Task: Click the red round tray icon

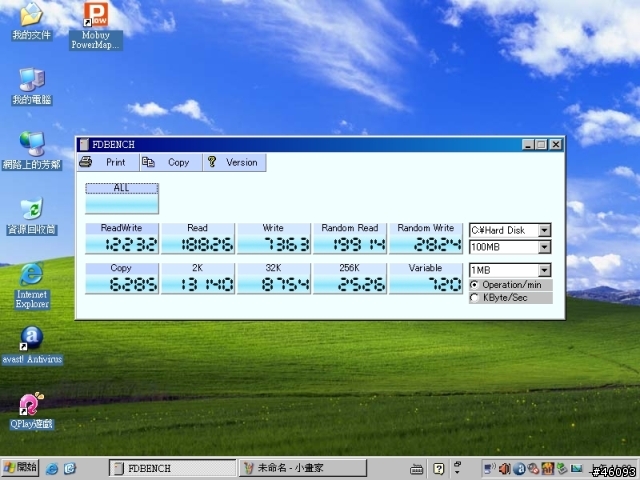Action: (533, 469)
